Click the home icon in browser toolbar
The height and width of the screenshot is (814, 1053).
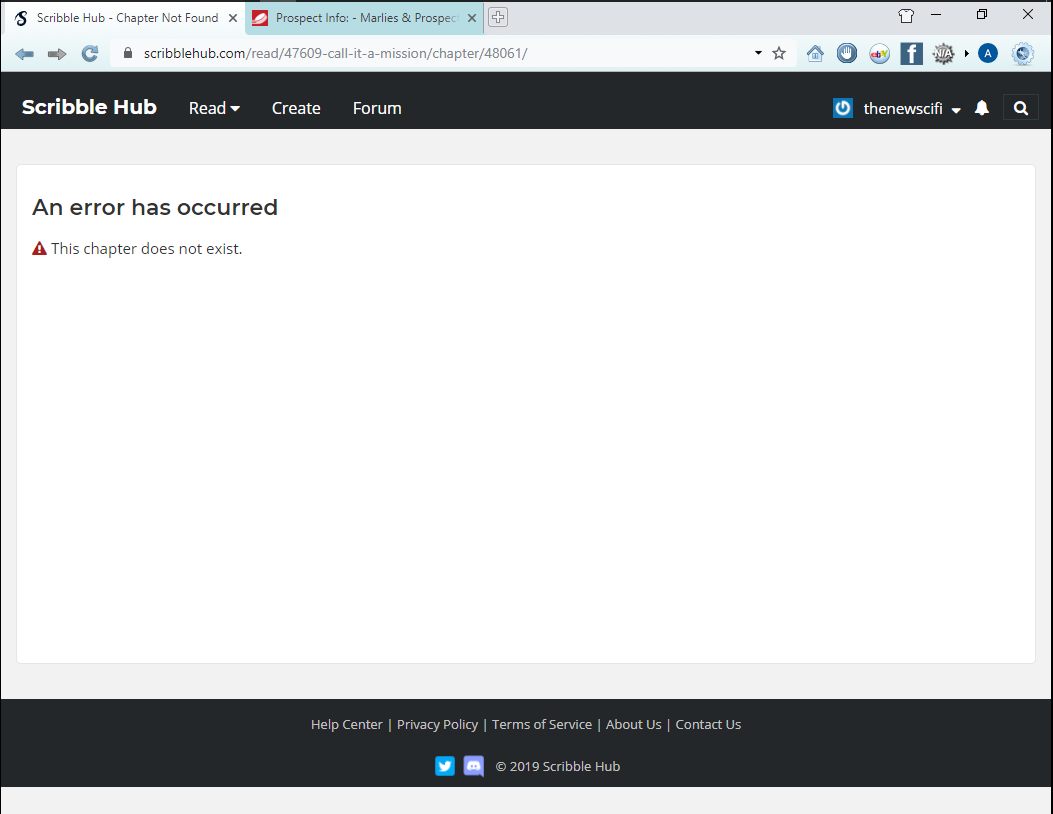point(815,54)
